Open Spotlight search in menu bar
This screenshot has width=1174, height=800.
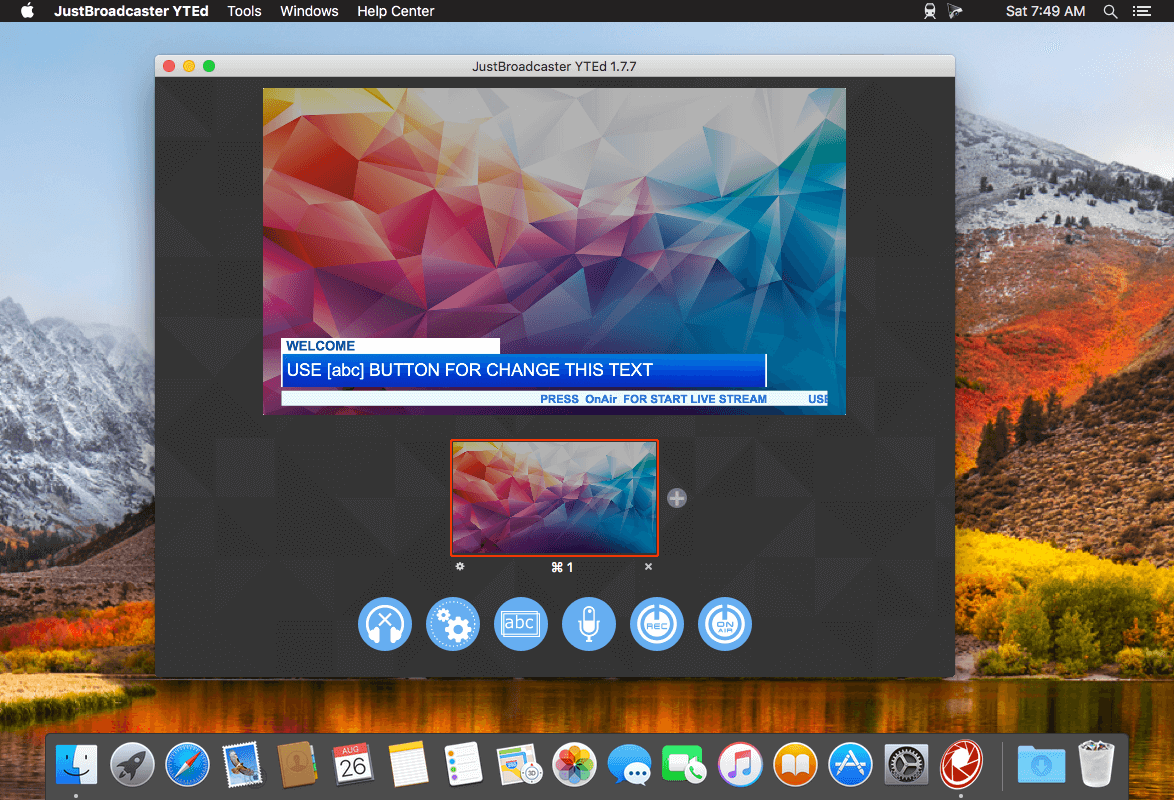tap(1110, 11)
